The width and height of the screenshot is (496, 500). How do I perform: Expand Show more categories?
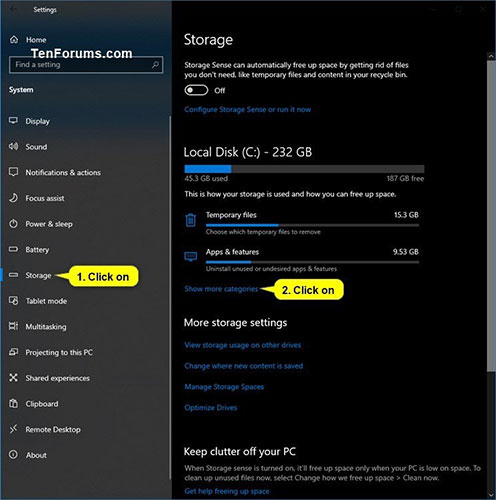(221, 289)
